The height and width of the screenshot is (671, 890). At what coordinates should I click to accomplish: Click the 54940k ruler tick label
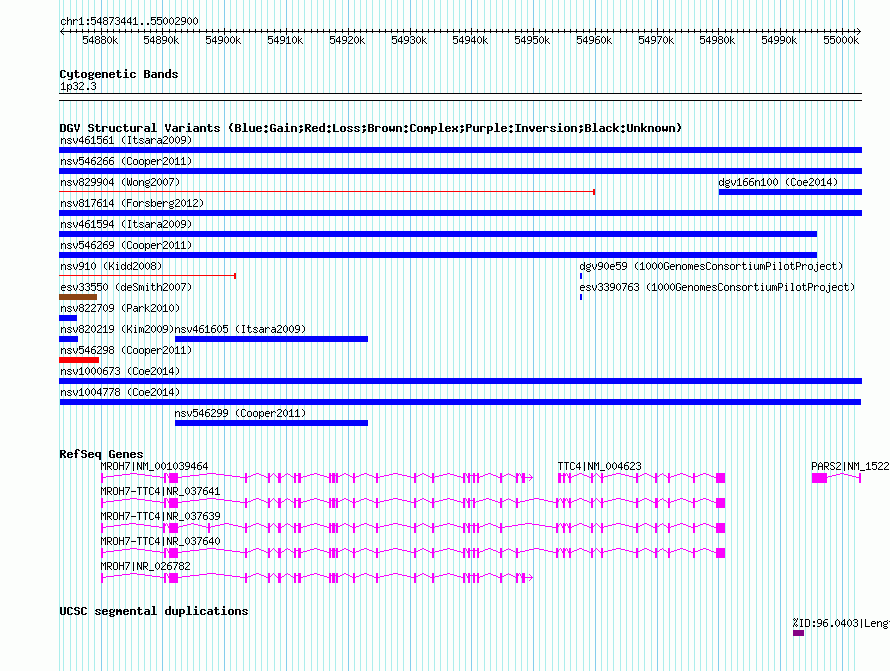tap(470, 40)
